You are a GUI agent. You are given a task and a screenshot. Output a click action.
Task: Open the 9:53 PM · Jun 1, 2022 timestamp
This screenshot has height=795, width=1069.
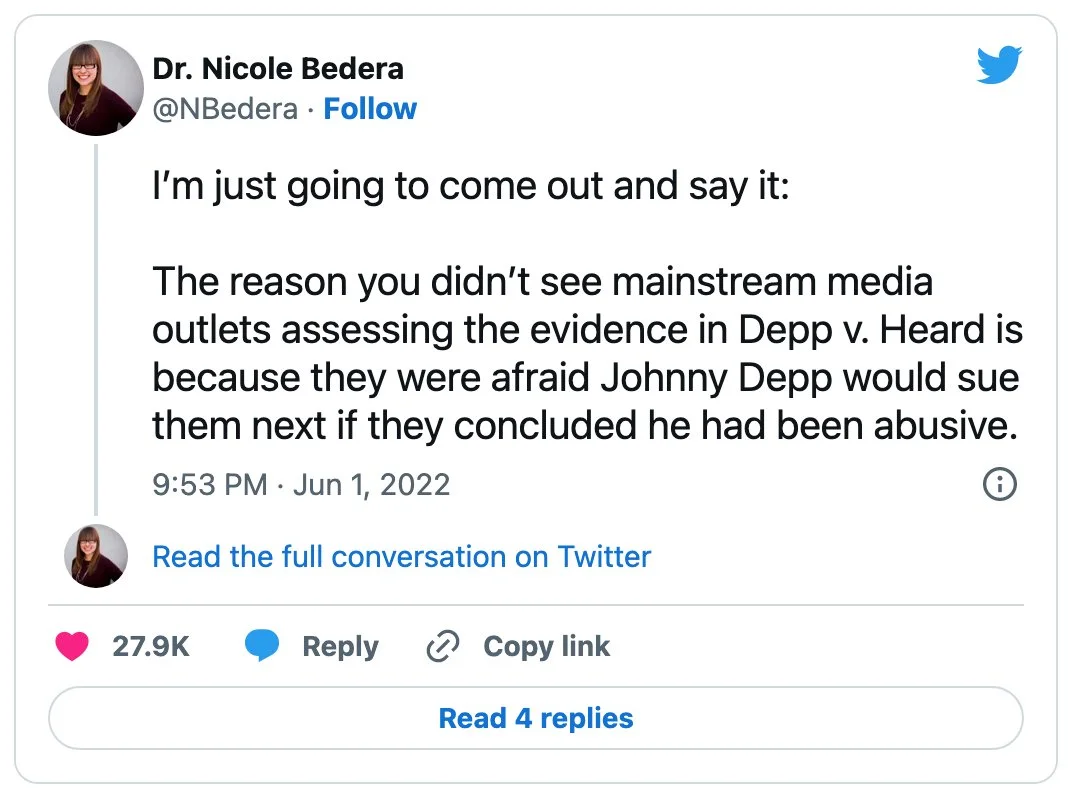point(301,485)
